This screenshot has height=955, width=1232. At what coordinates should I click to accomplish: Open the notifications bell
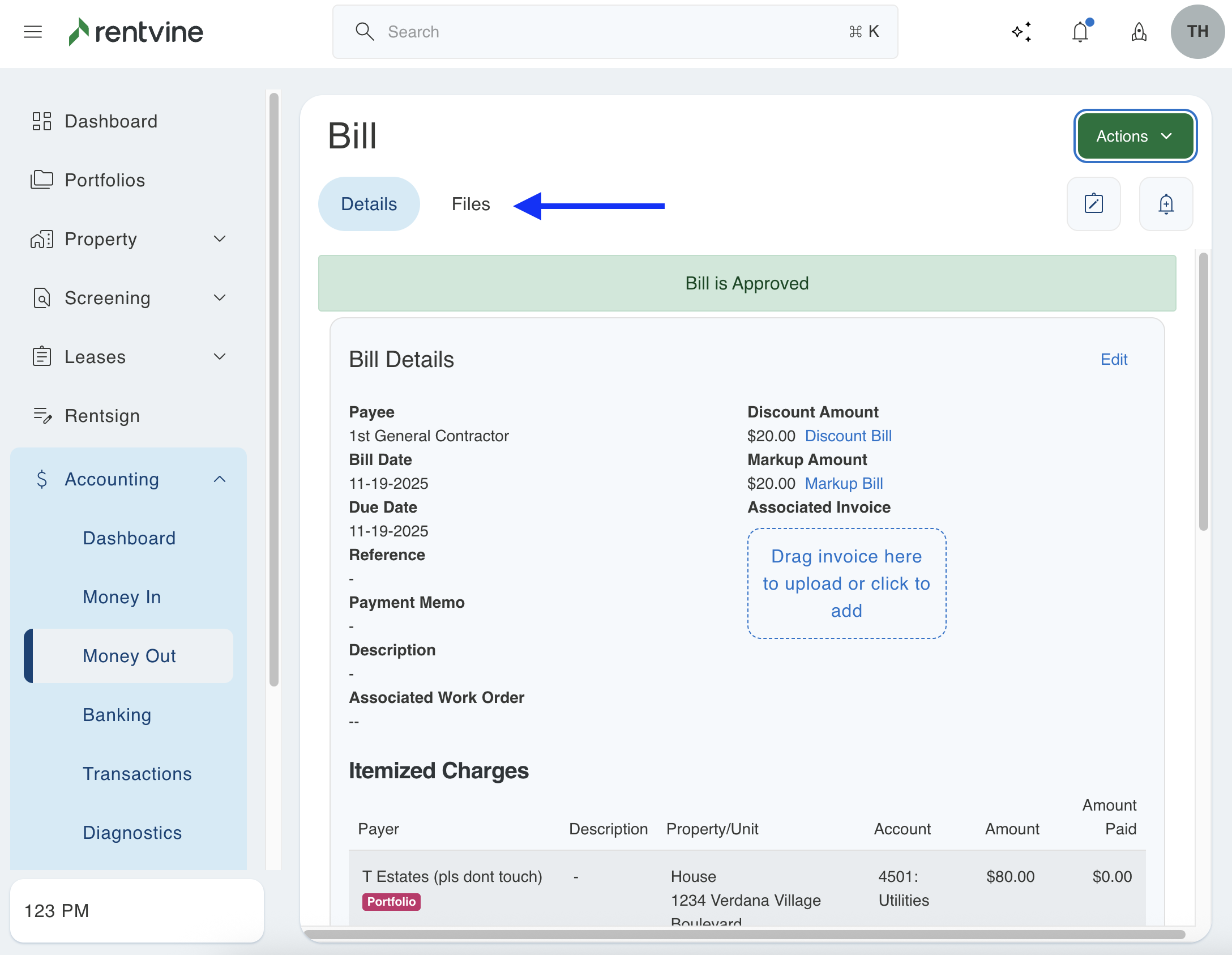coord(1080,32)
